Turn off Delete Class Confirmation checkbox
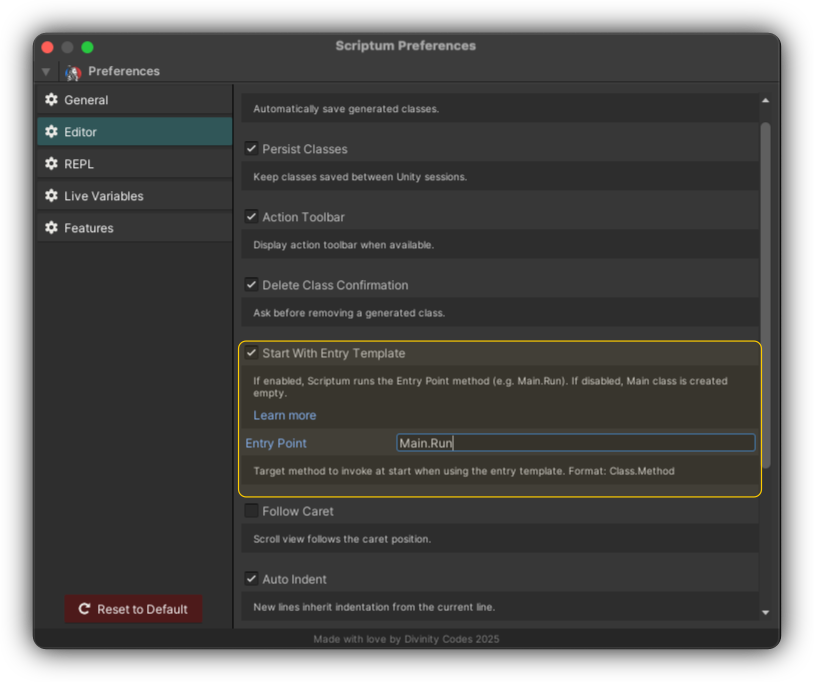 pos(251,285)
